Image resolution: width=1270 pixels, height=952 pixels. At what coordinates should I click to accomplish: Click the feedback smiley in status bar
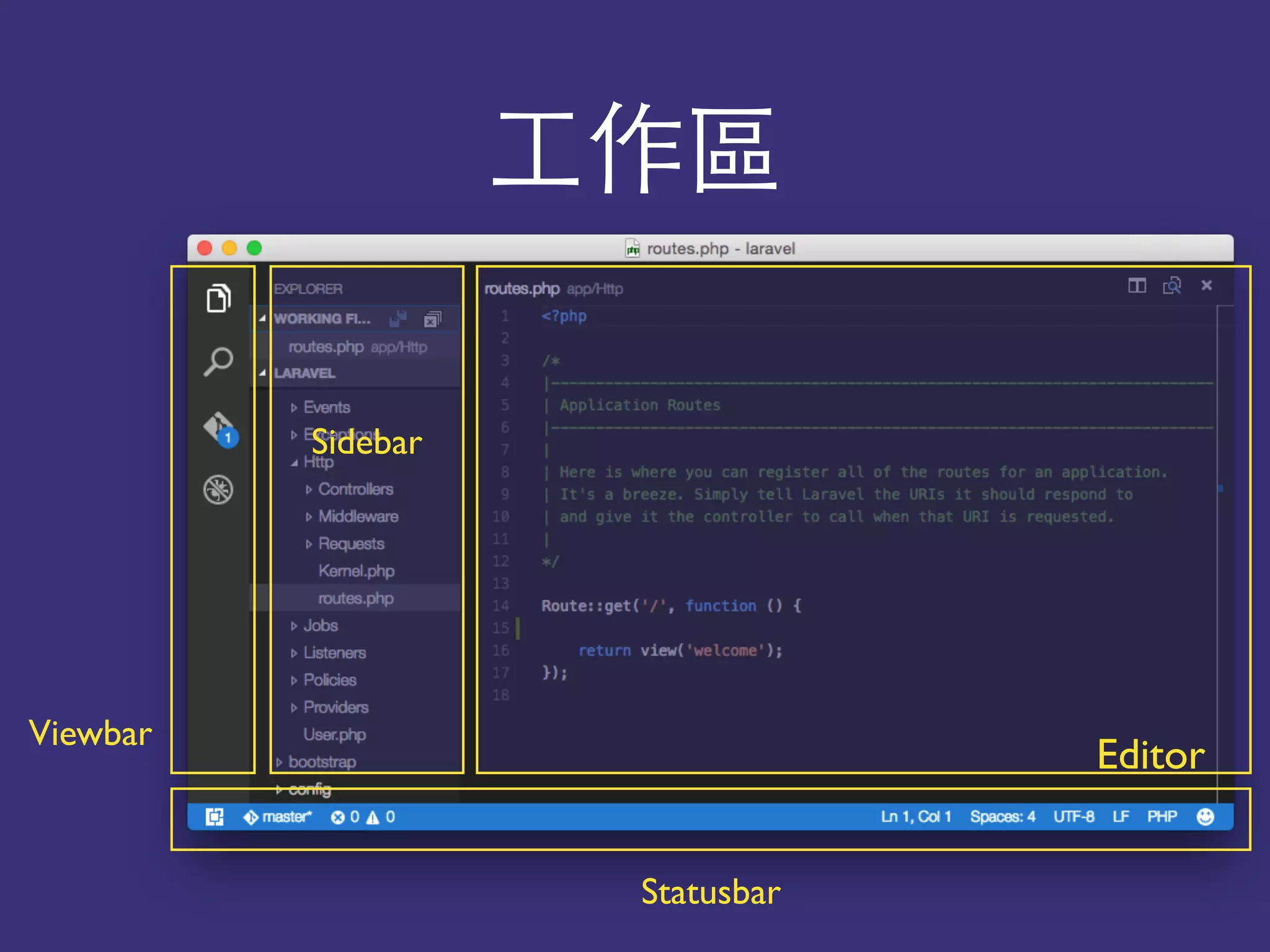point(1205,817)
